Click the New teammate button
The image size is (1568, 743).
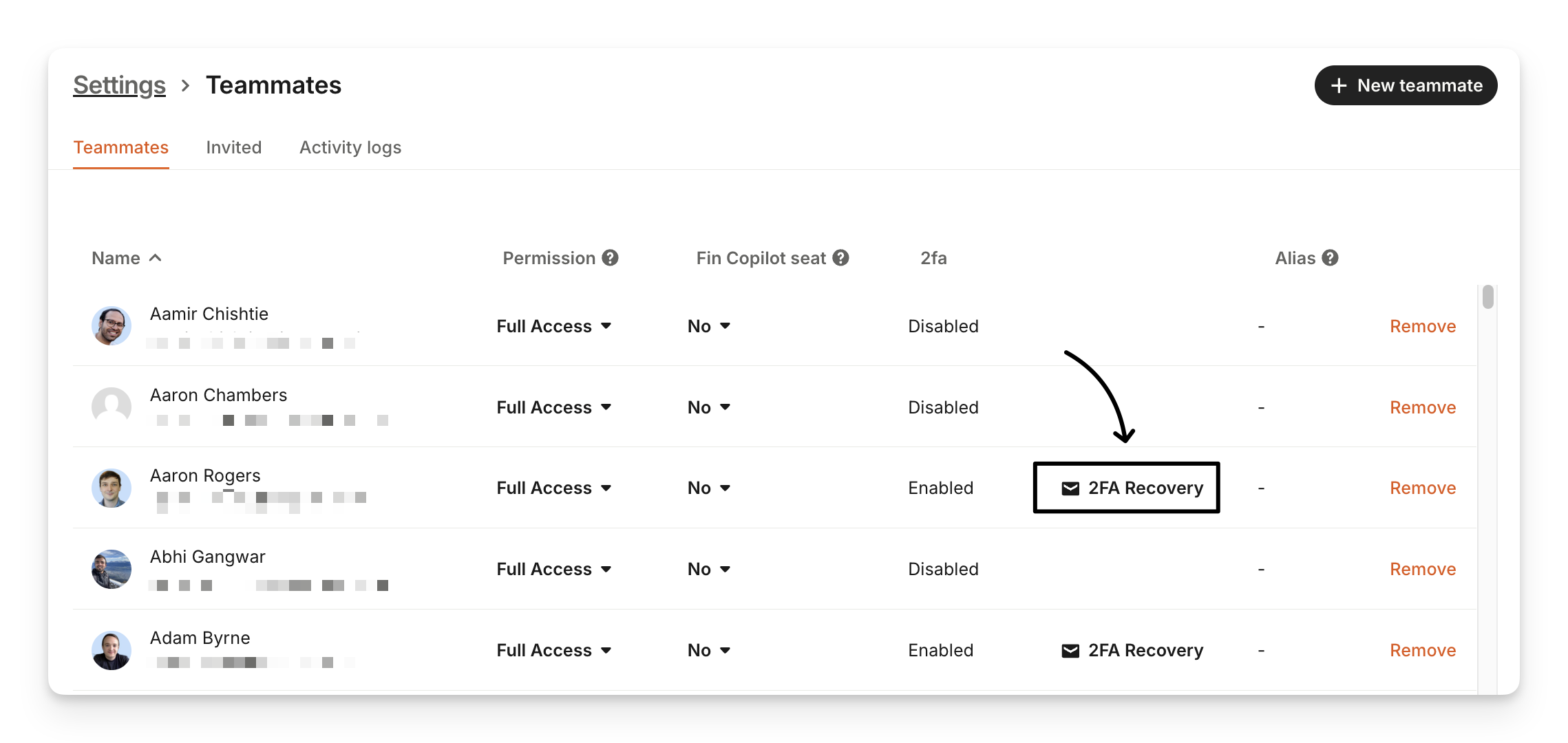[1406, 85]
